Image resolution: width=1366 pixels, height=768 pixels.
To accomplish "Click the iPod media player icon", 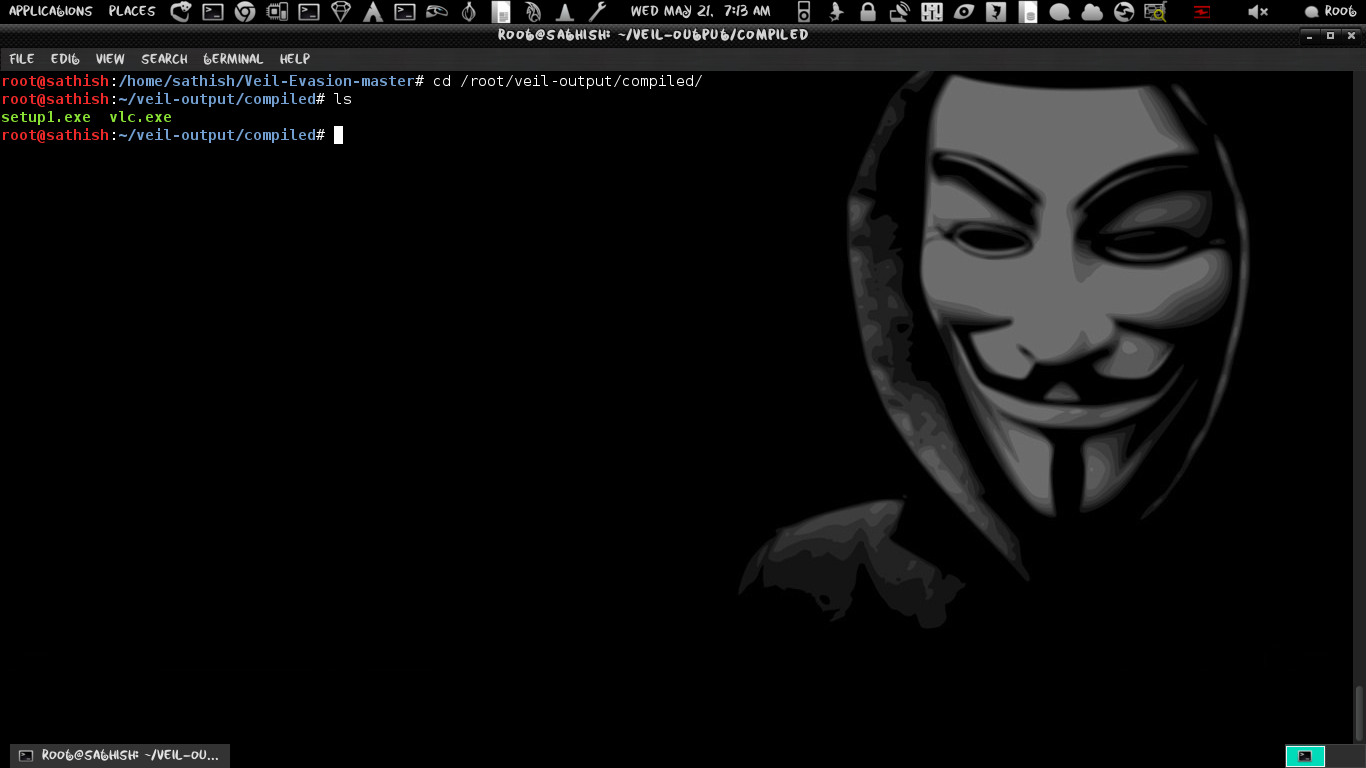I will tap(804, 12).
